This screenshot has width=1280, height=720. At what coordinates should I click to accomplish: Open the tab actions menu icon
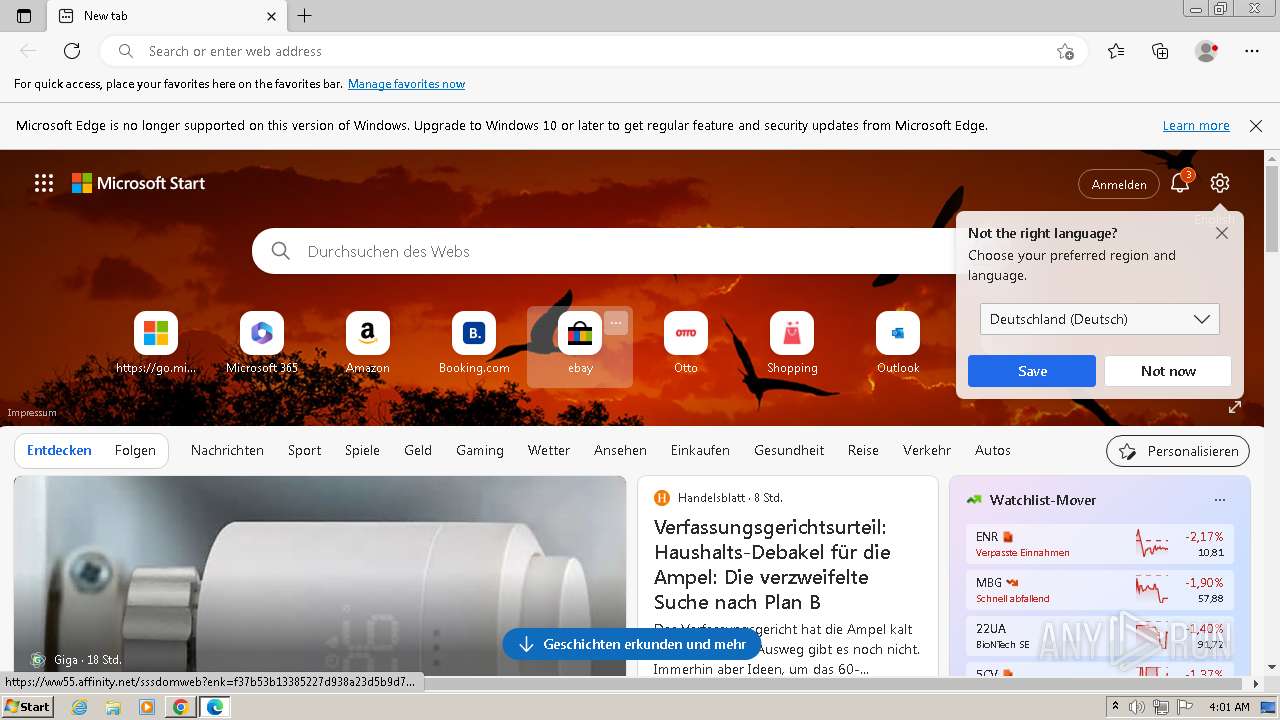pos(24,16)
